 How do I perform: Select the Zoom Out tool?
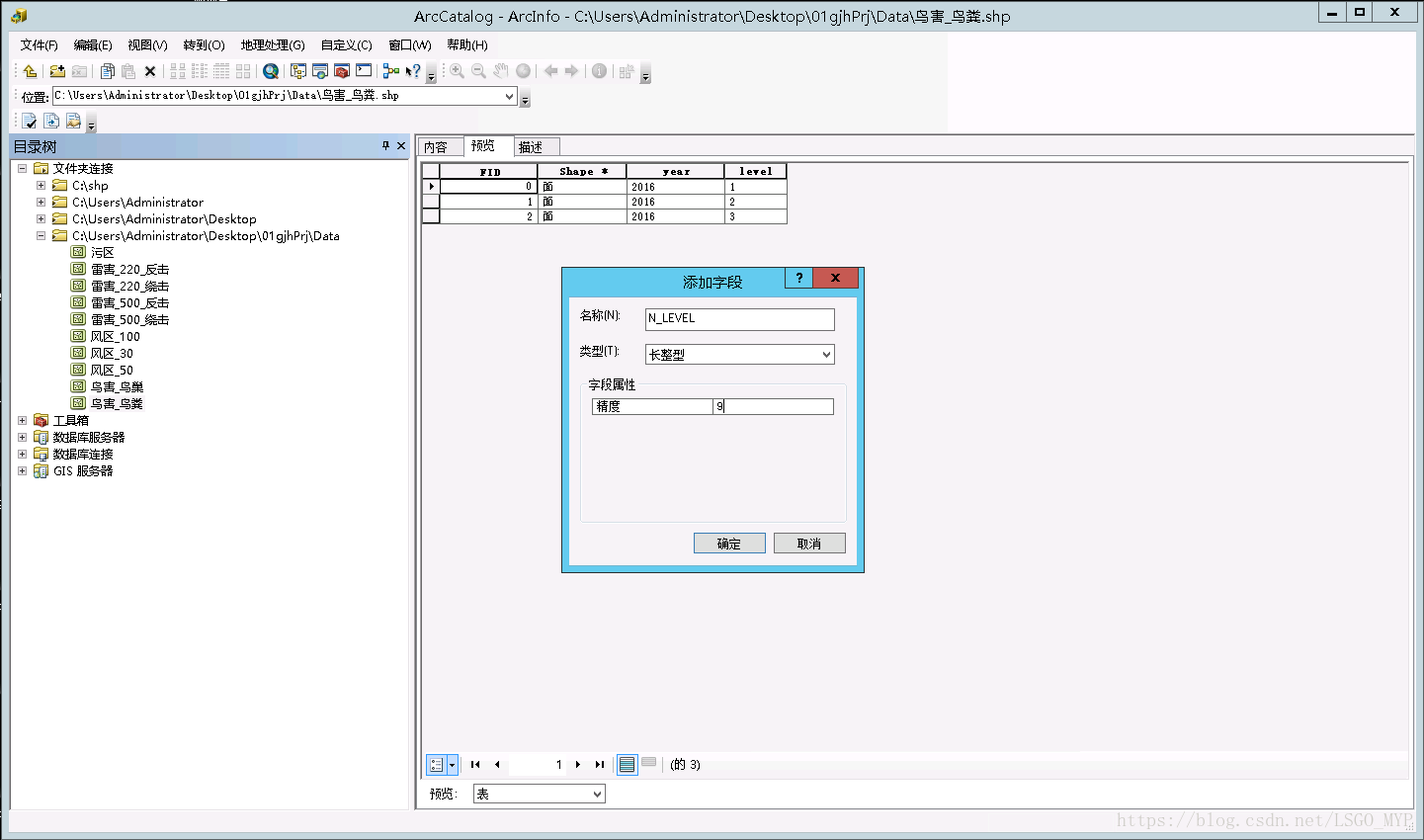click(x=479, y=71)
